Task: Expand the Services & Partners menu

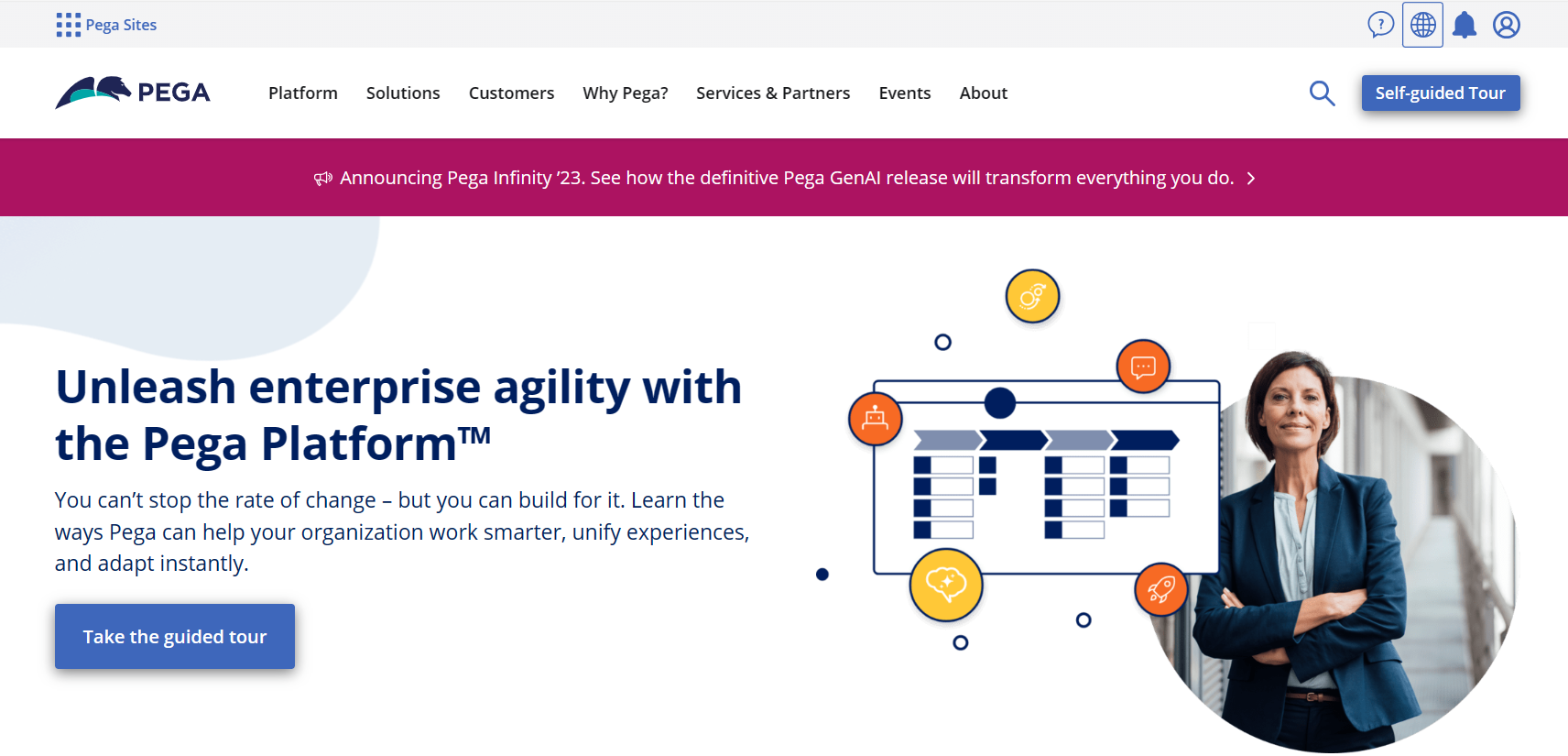Action: click(773, 93)
